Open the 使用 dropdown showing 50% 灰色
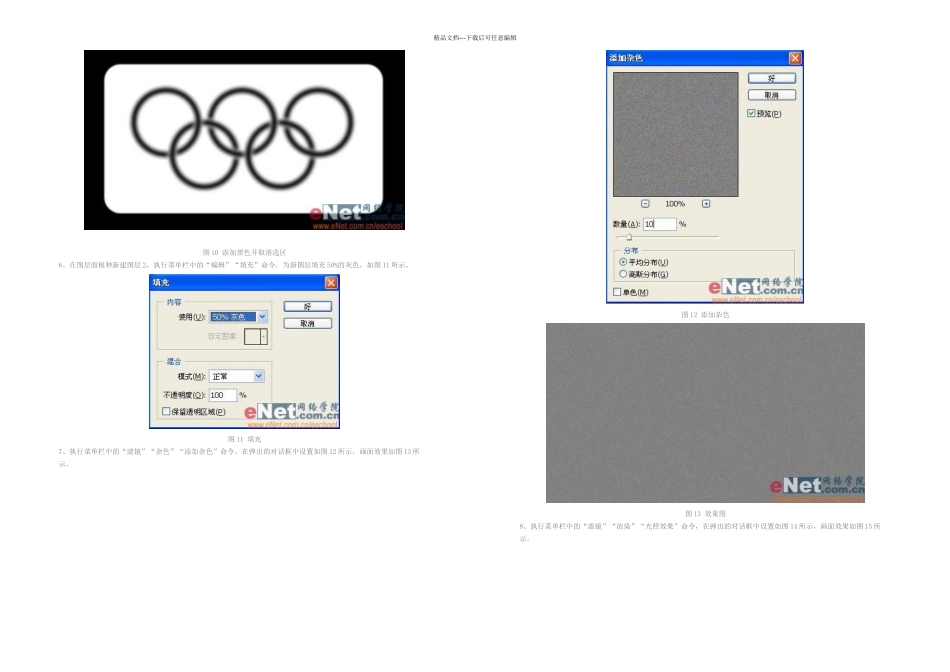Image resolution: width=950 pixels, height=672 pixels. [238, 317]
